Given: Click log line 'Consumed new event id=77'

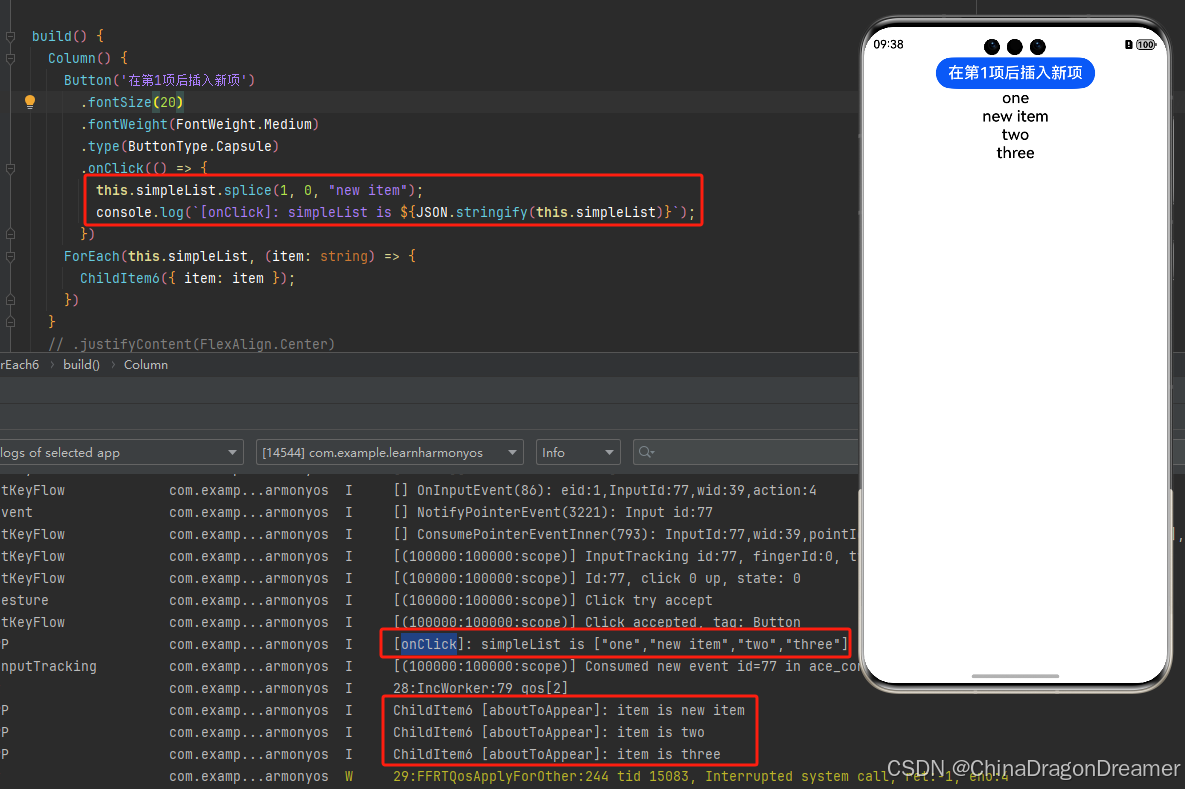Looking at the screenshot, I should pos(625,667).
